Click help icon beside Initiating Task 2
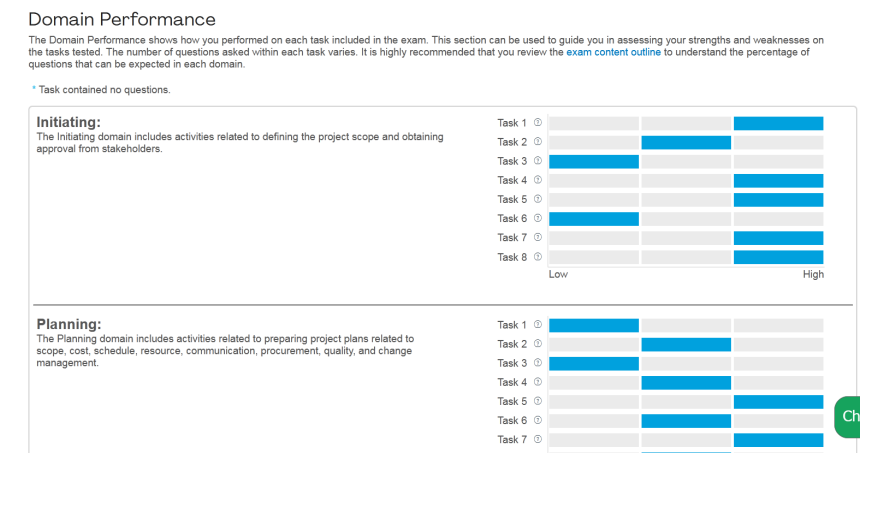 coord(538,142)
